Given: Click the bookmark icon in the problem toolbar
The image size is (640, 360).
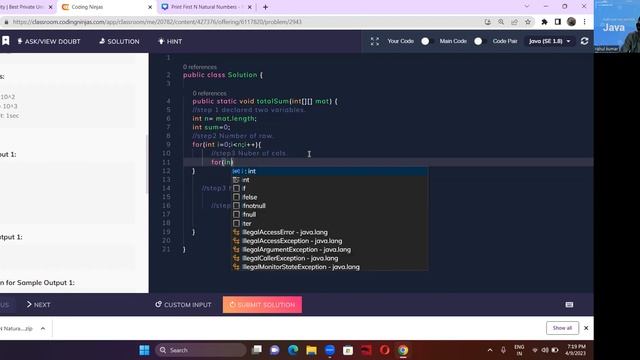Looking at the screenshot, I should 6,41.
